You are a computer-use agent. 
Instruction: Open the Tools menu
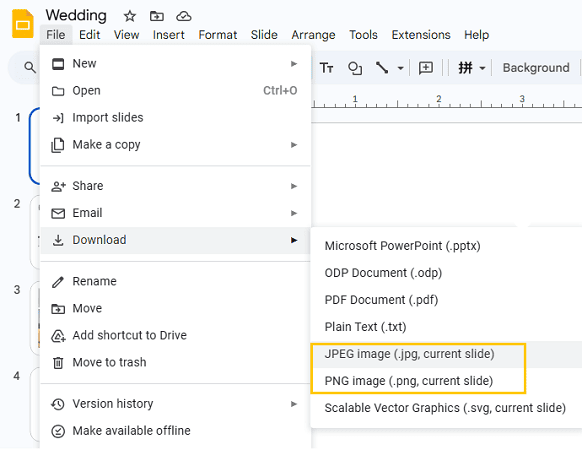[x=363, y=35]
